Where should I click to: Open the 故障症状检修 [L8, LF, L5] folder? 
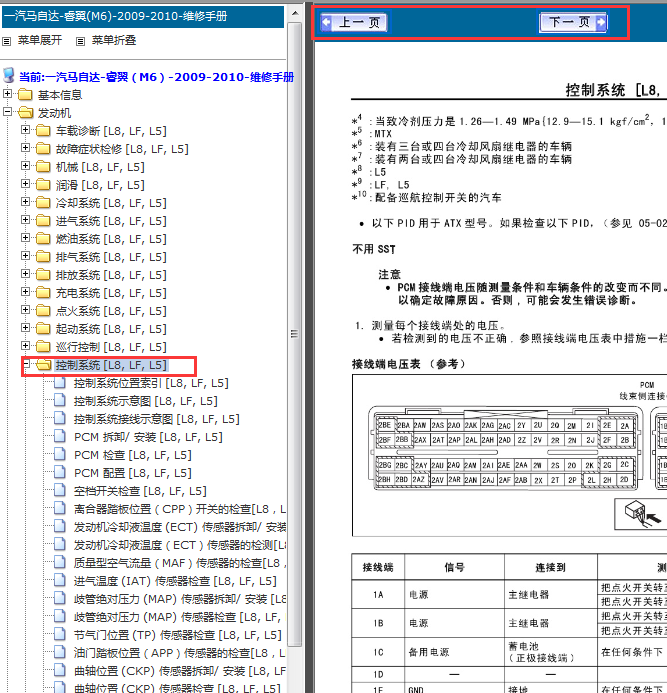[x=122, y=149]
